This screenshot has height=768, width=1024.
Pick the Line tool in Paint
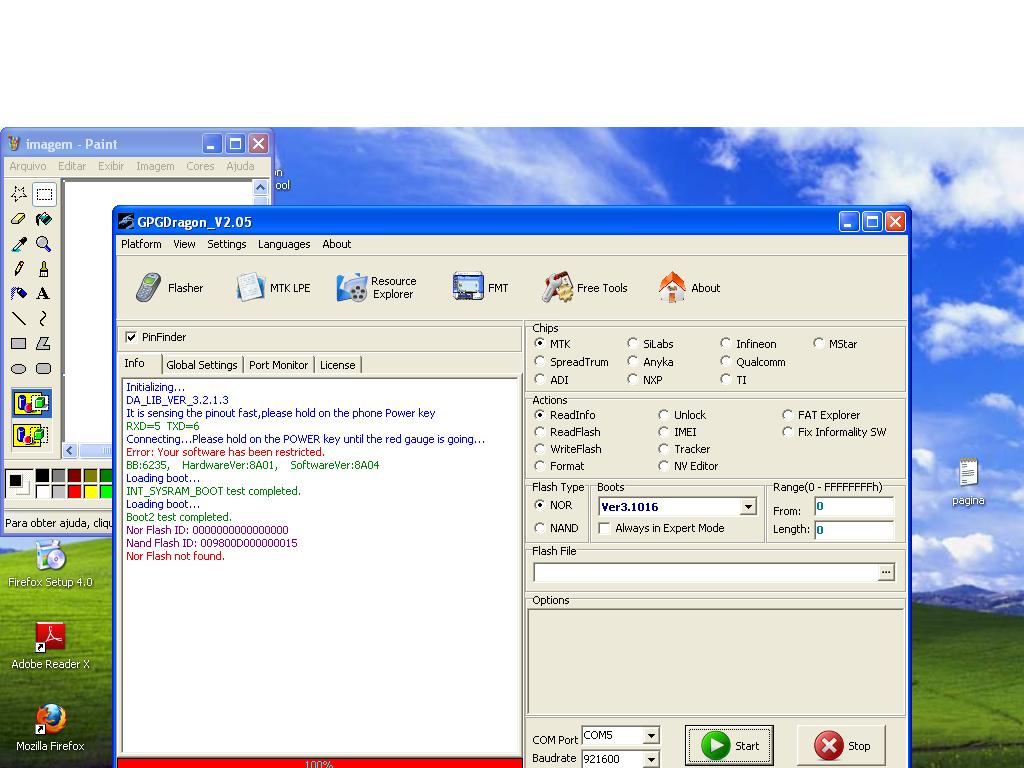tap(19, 318)
